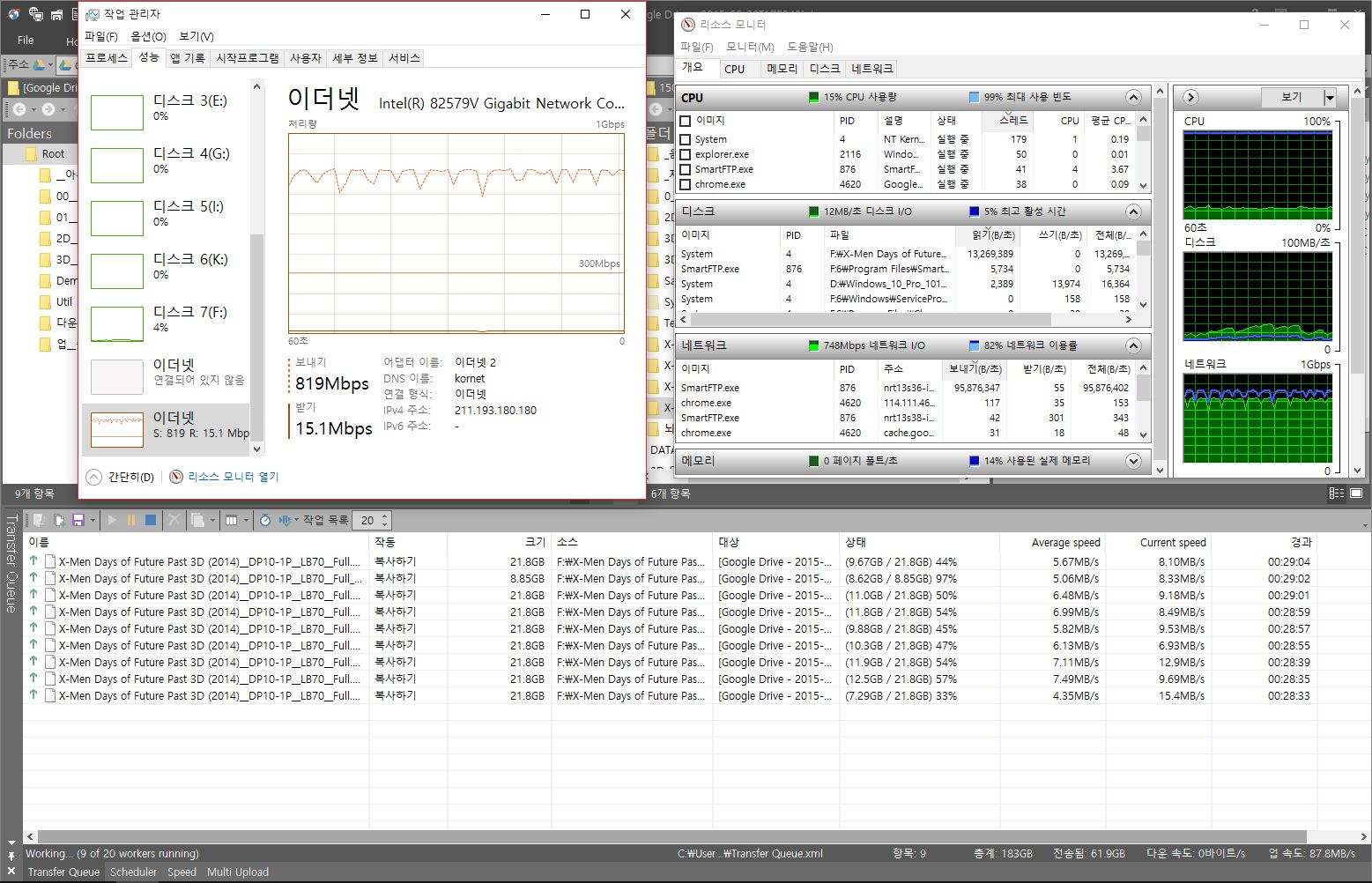Screen dimensions: 1372x883
Task: Switch to the App history tab (앱 기록)
Action: pos(188,58)
